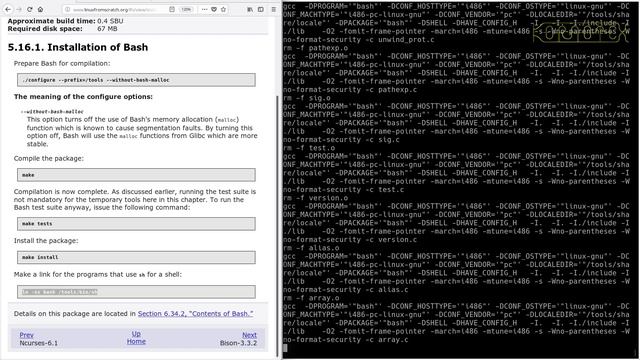Click 'rm -f alias.o' line in terminal
The image size is (640, 360).
[x=311, y=248]
